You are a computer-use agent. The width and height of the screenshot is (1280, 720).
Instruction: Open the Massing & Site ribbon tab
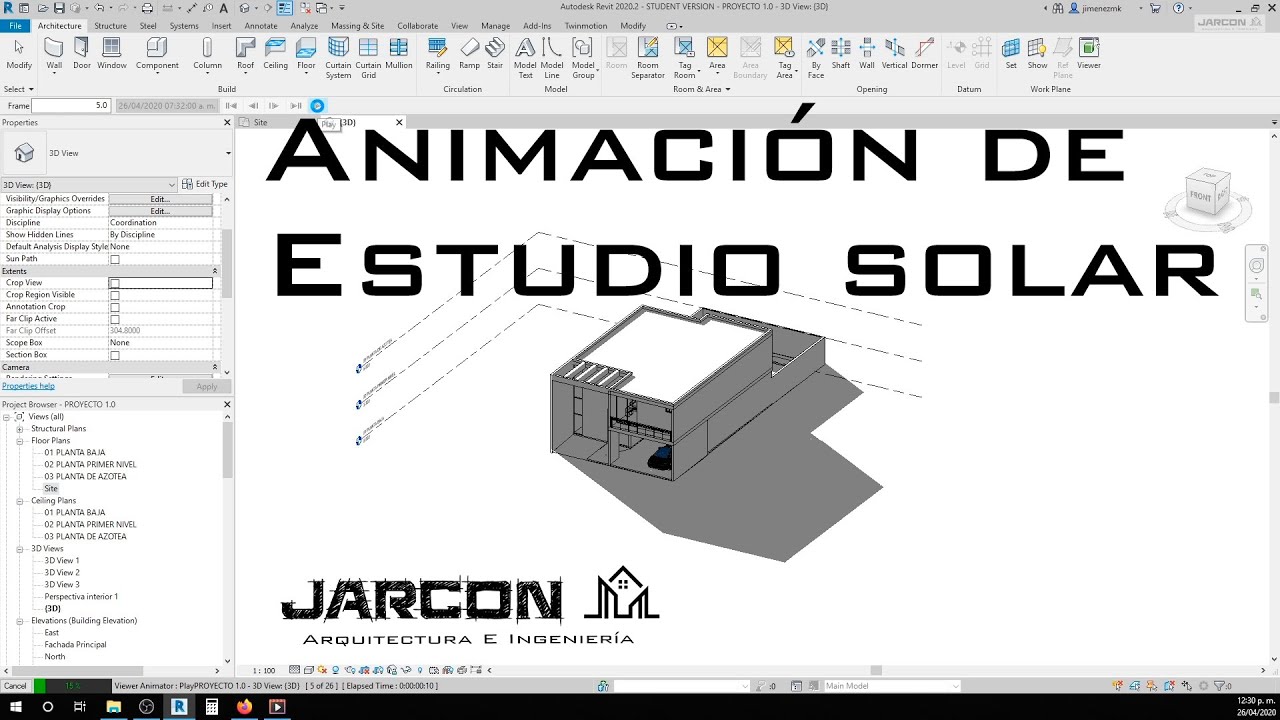357,26
